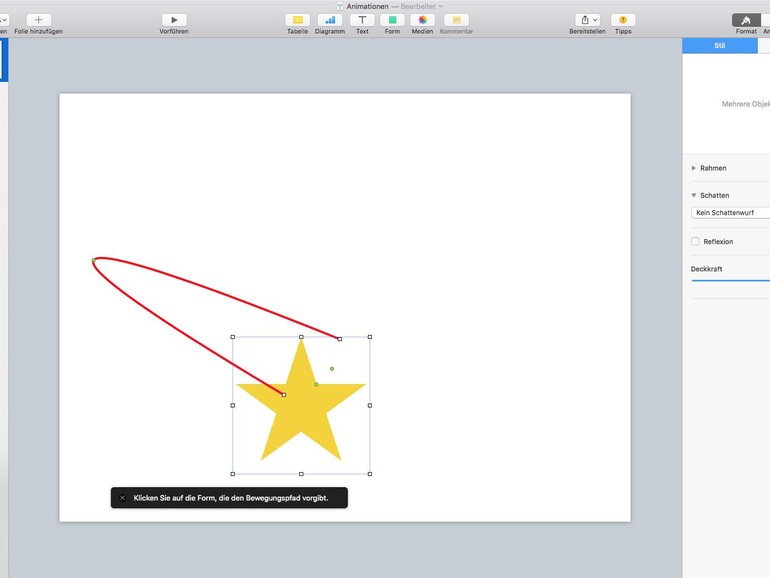Click the Kommentar toolbar icon
770x578 pixels.
(x=456, y=20)
